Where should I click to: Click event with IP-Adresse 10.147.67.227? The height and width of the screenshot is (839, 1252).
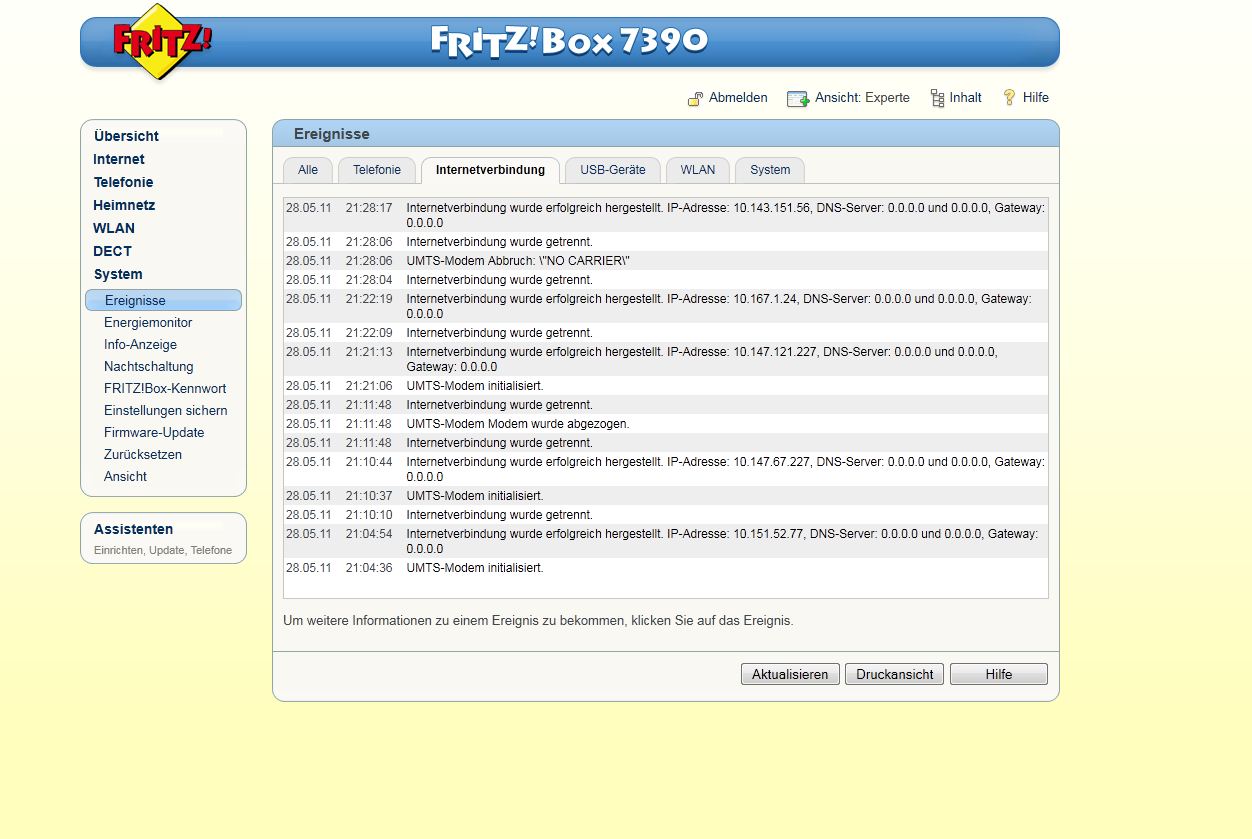pos(666,469)
